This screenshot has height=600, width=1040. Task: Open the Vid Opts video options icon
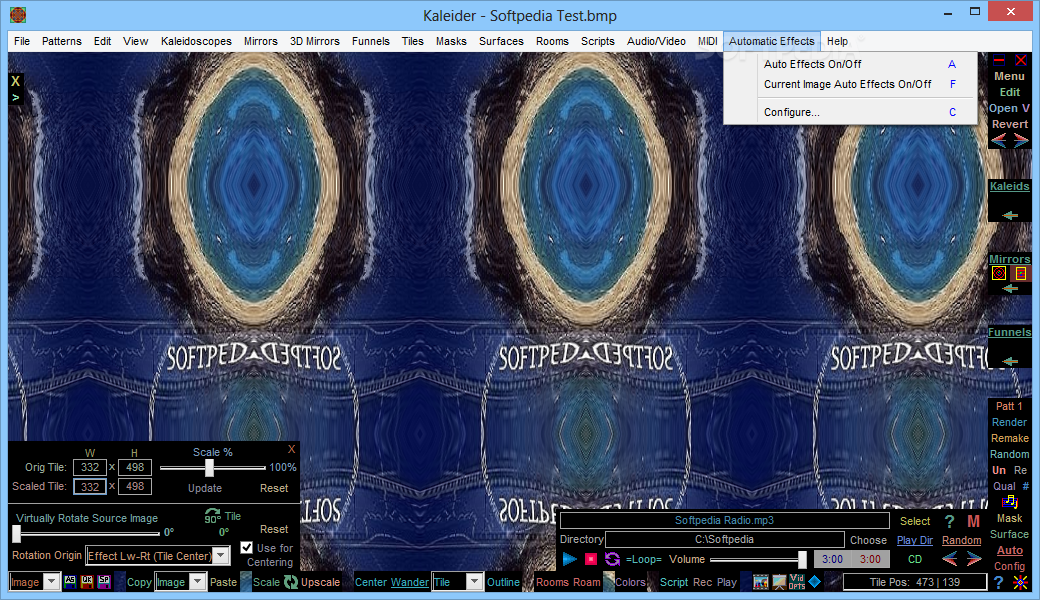pos(797,582)
